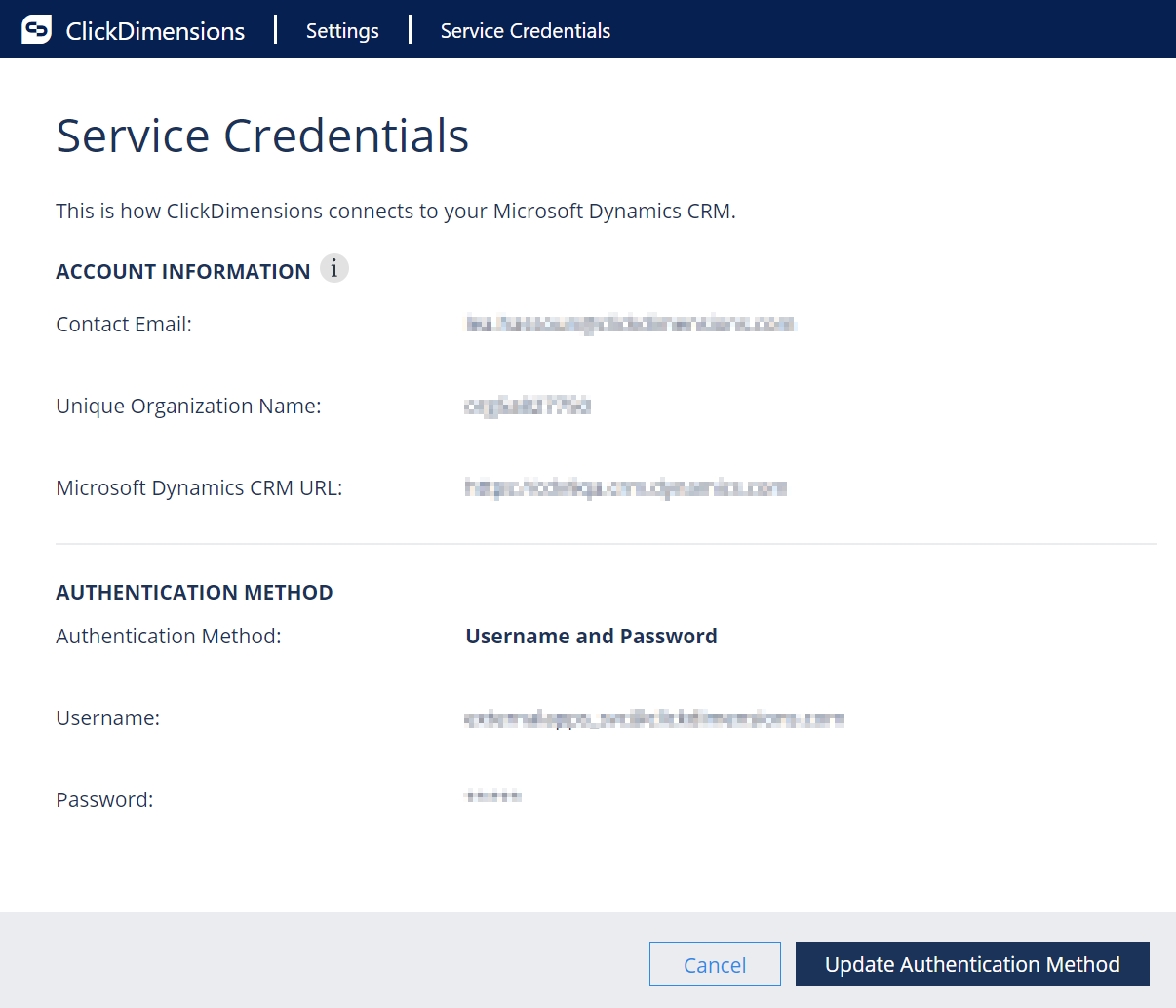Click the ClickDimensions logo icon

click(36, 28)
